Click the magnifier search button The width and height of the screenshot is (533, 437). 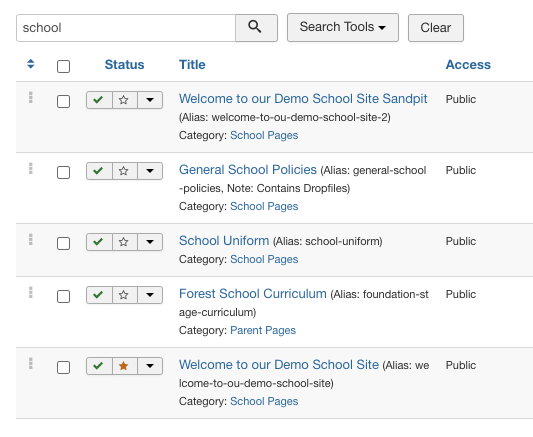tap(256, 28)
